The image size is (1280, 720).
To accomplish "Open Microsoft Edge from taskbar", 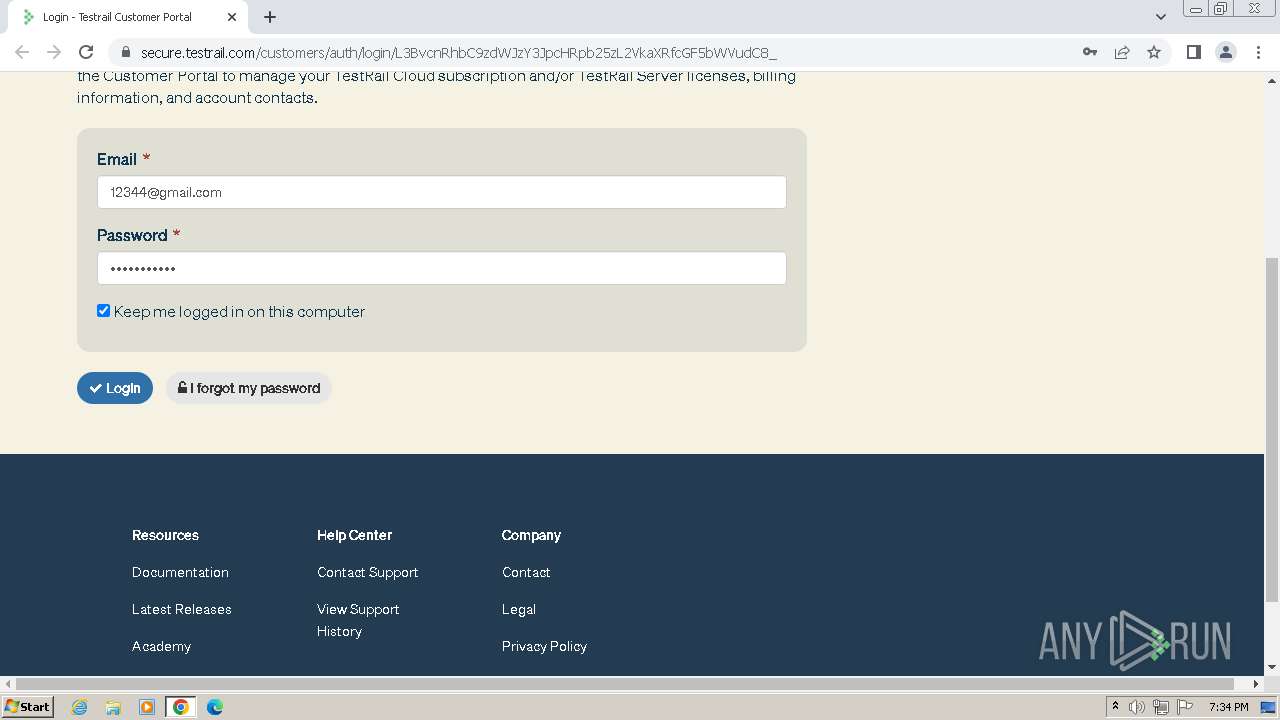I will [215, 707].
